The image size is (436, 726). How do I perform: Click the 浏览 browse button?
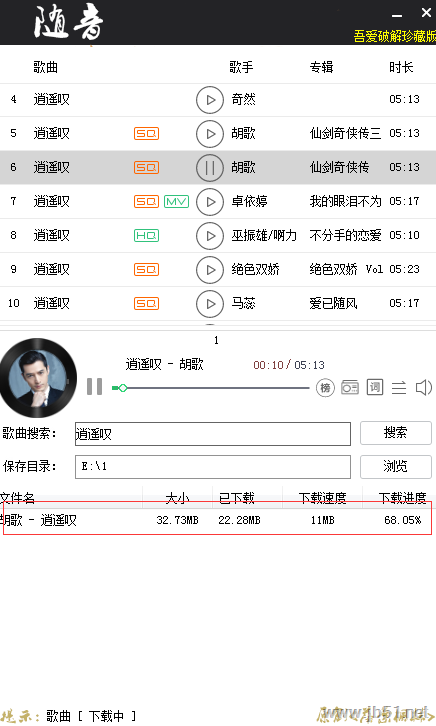click(x=396, y=466)
